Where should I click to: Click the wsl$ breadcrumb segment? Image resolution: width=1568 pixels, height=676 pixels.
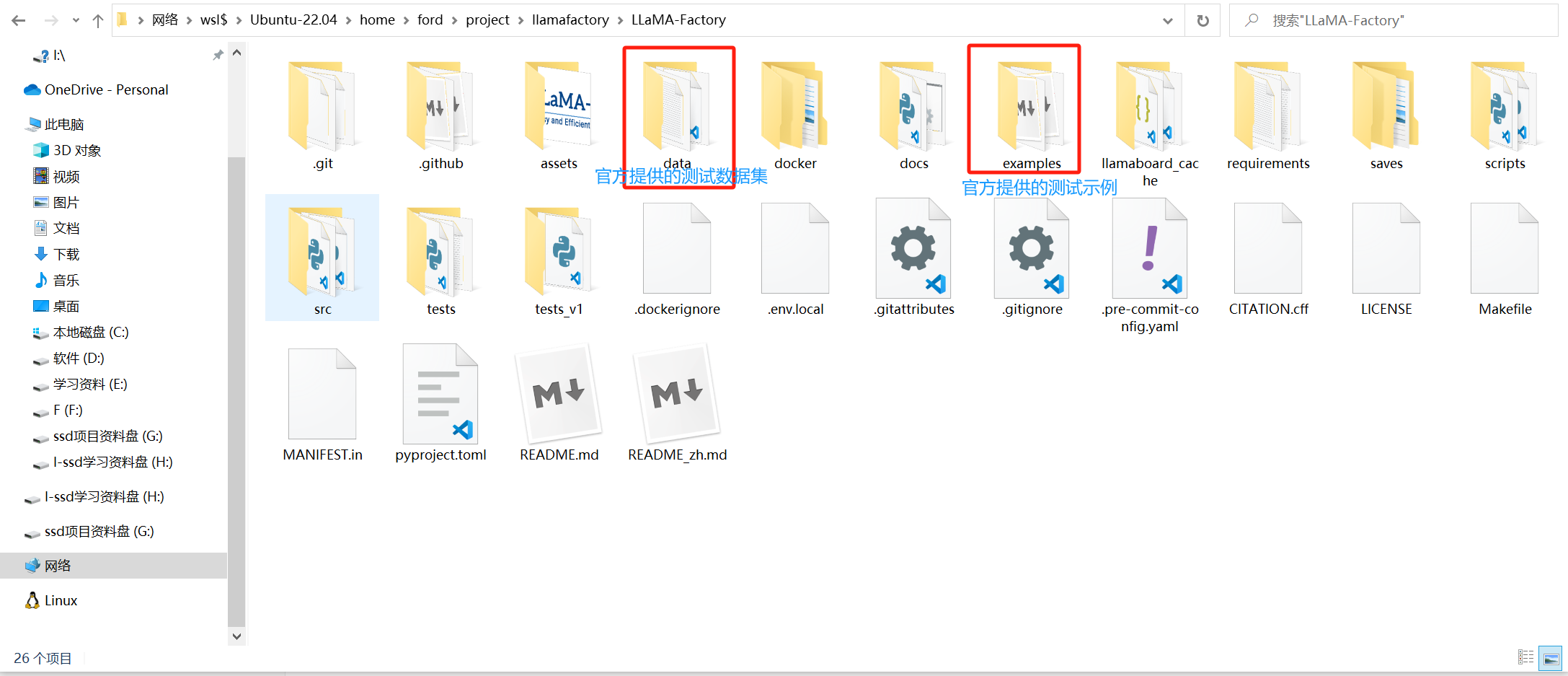[214, 20]
